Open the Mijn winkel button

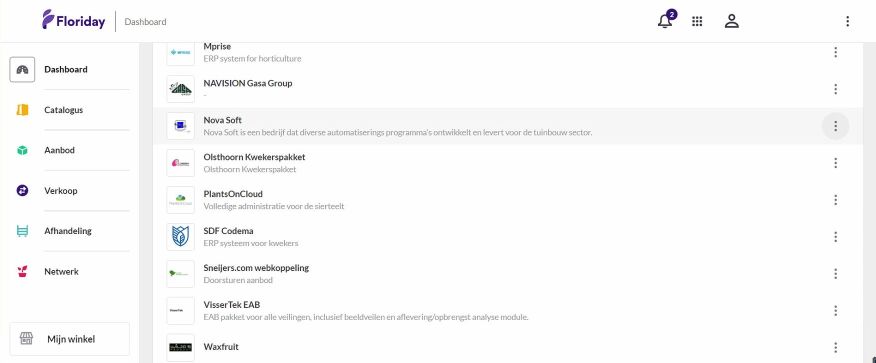click(70, 339)
